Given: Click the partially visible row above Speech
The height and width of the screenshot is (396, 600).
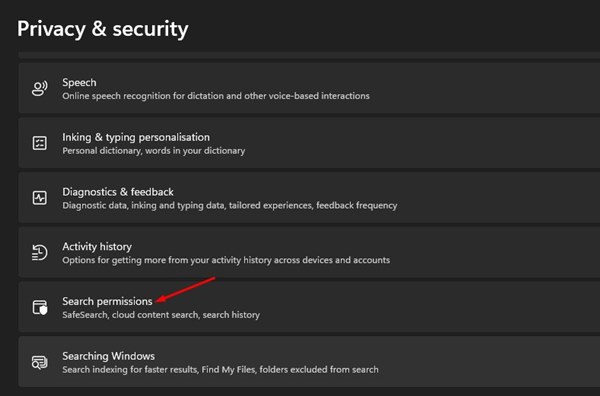Looking at the screenshot, I should pyautogui.click(x=309, y=55).
